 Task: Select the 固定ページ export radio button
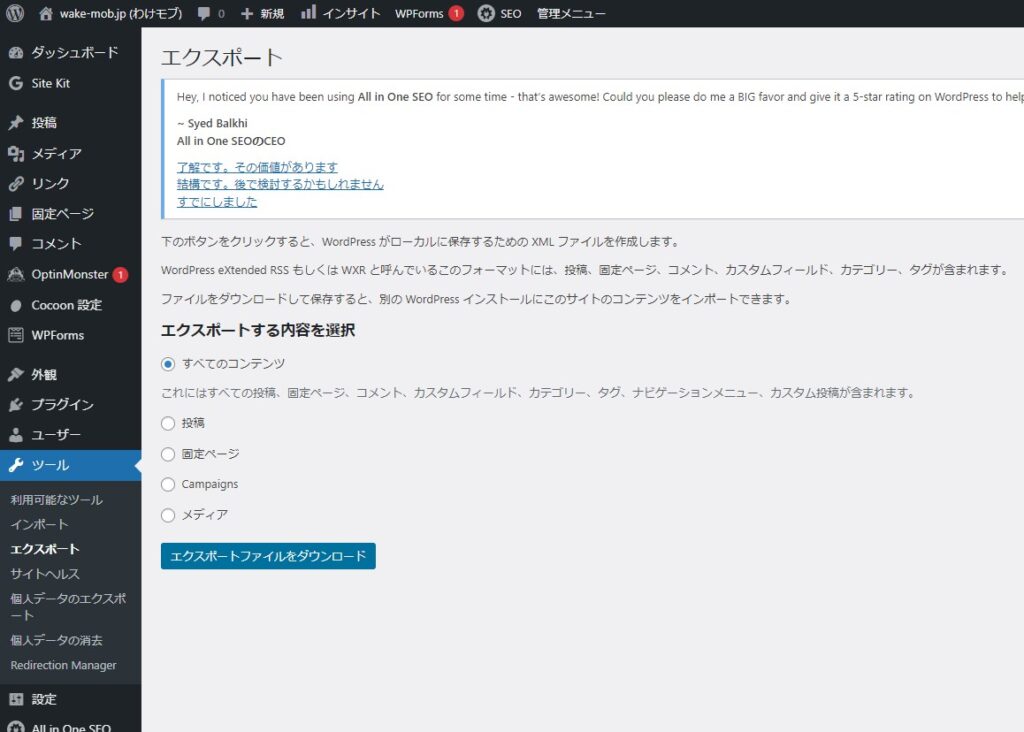click(168, 454)
